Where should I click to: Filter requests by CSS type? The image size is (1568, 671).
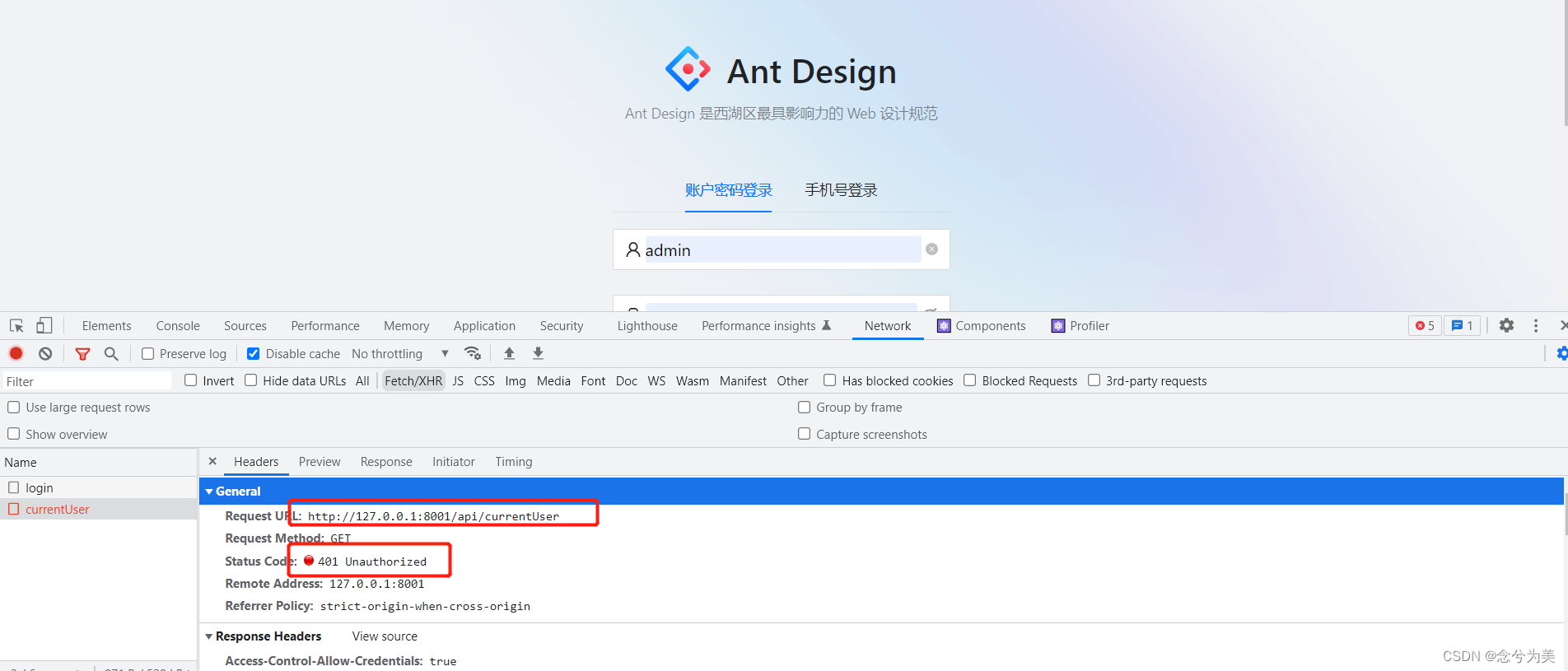click(x=484, y=380)
